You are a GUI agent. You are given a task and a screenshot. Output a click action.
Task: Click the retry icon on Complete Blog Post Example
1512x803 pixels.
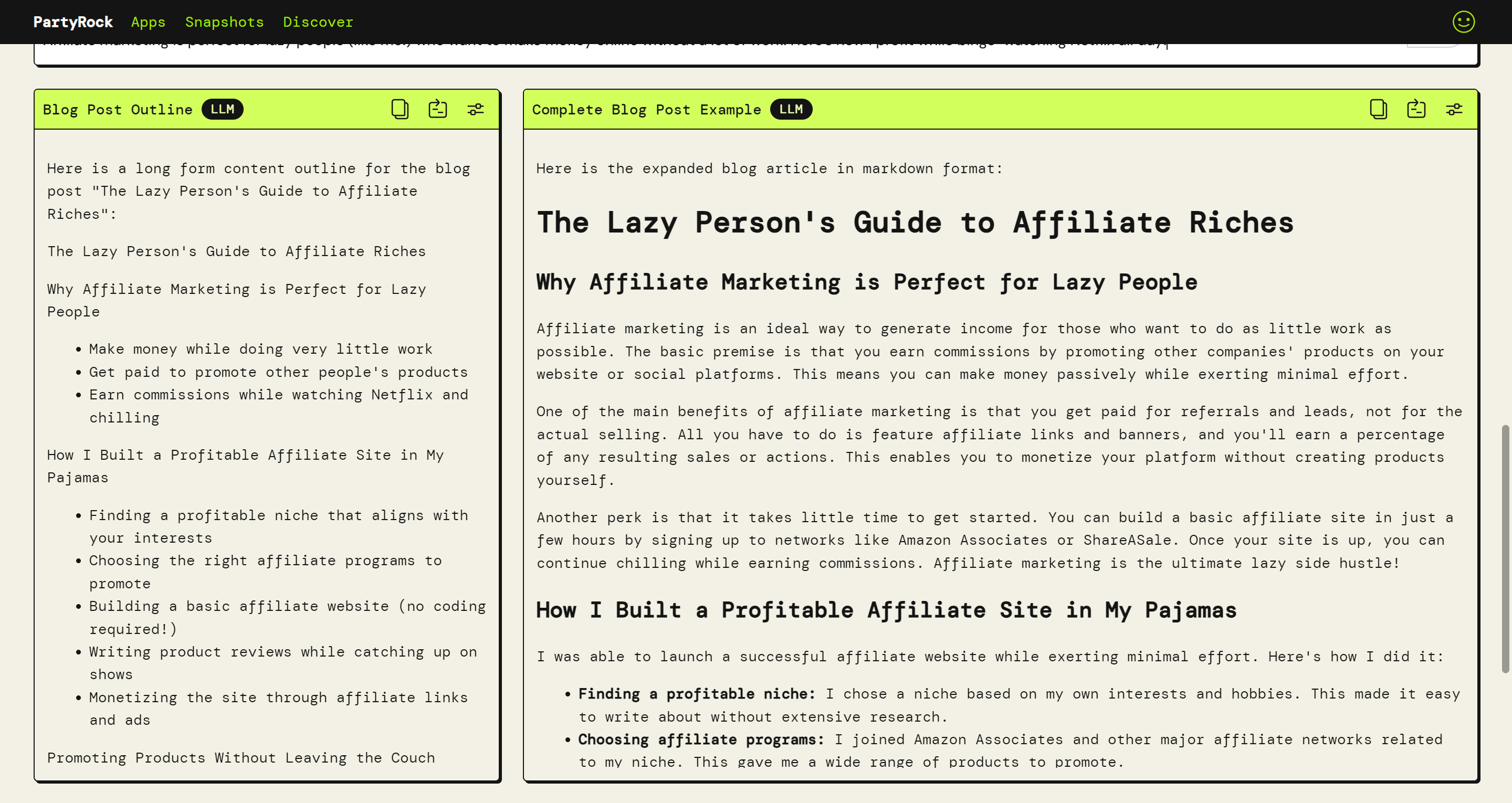(1416, 109)
